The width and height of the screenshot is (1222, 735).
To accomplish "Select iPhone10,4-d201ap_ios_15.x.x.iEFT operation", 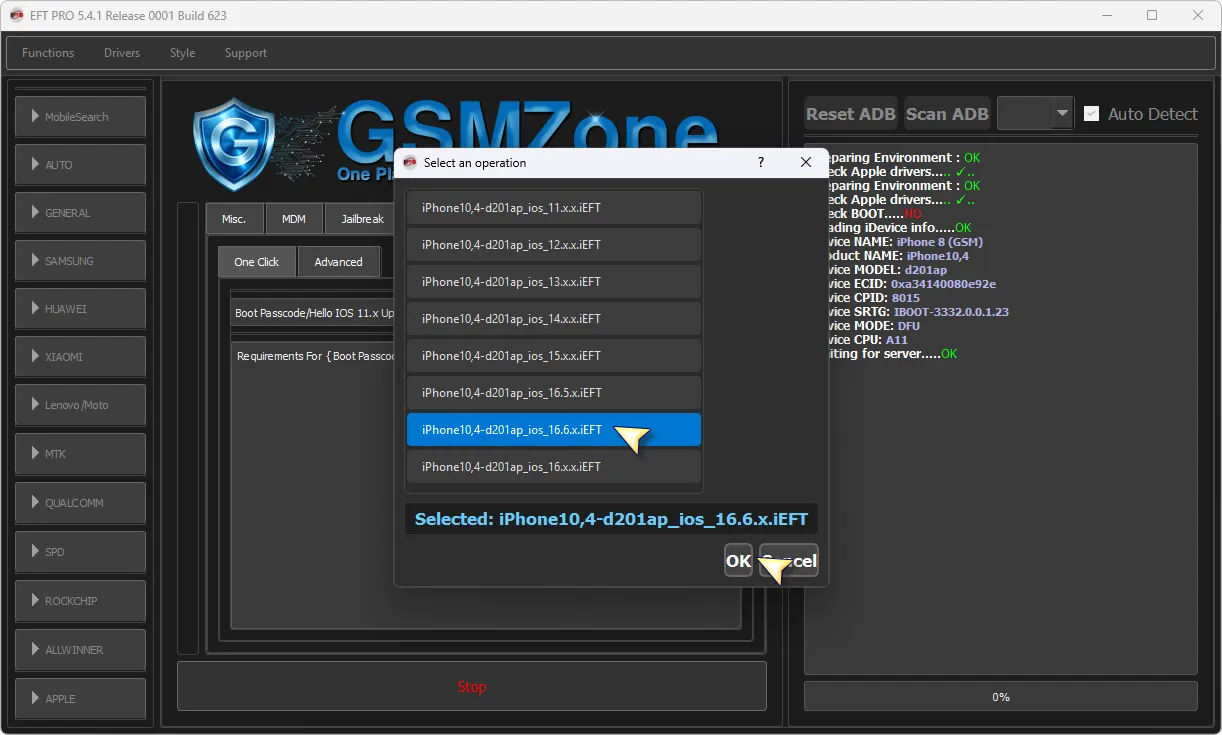I will point(553,356).
